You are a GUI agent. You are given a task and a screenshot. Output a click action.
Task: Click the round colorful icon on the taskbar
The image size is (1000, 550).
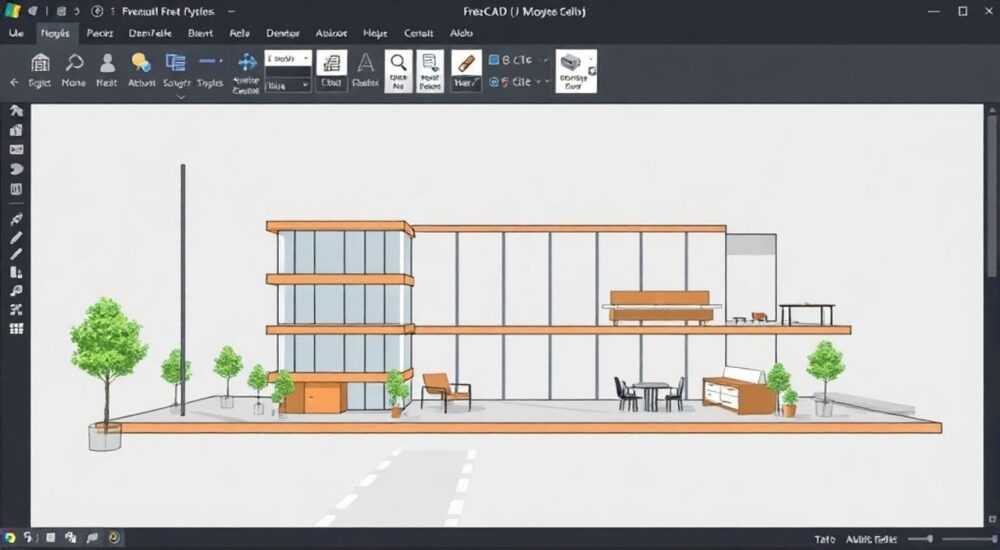(x=10, y=538)
